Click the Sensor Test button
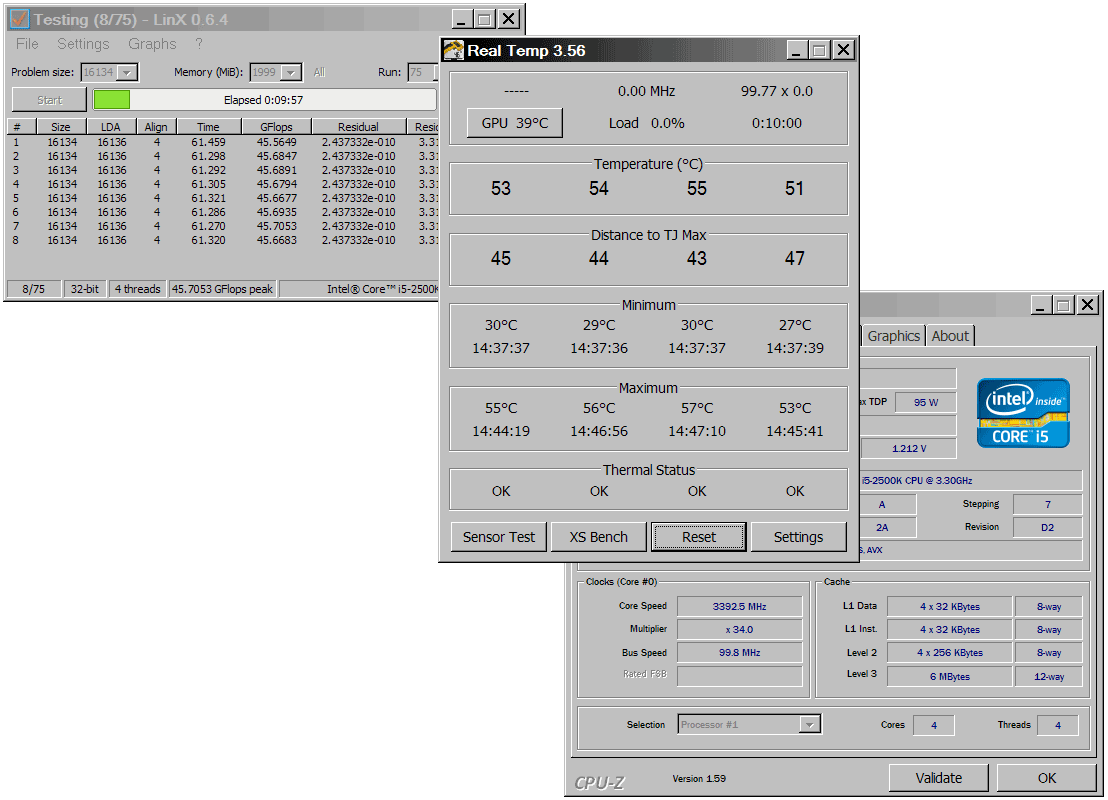The width and height of the screenshot is (1108, 800). [x=498, y=537]
